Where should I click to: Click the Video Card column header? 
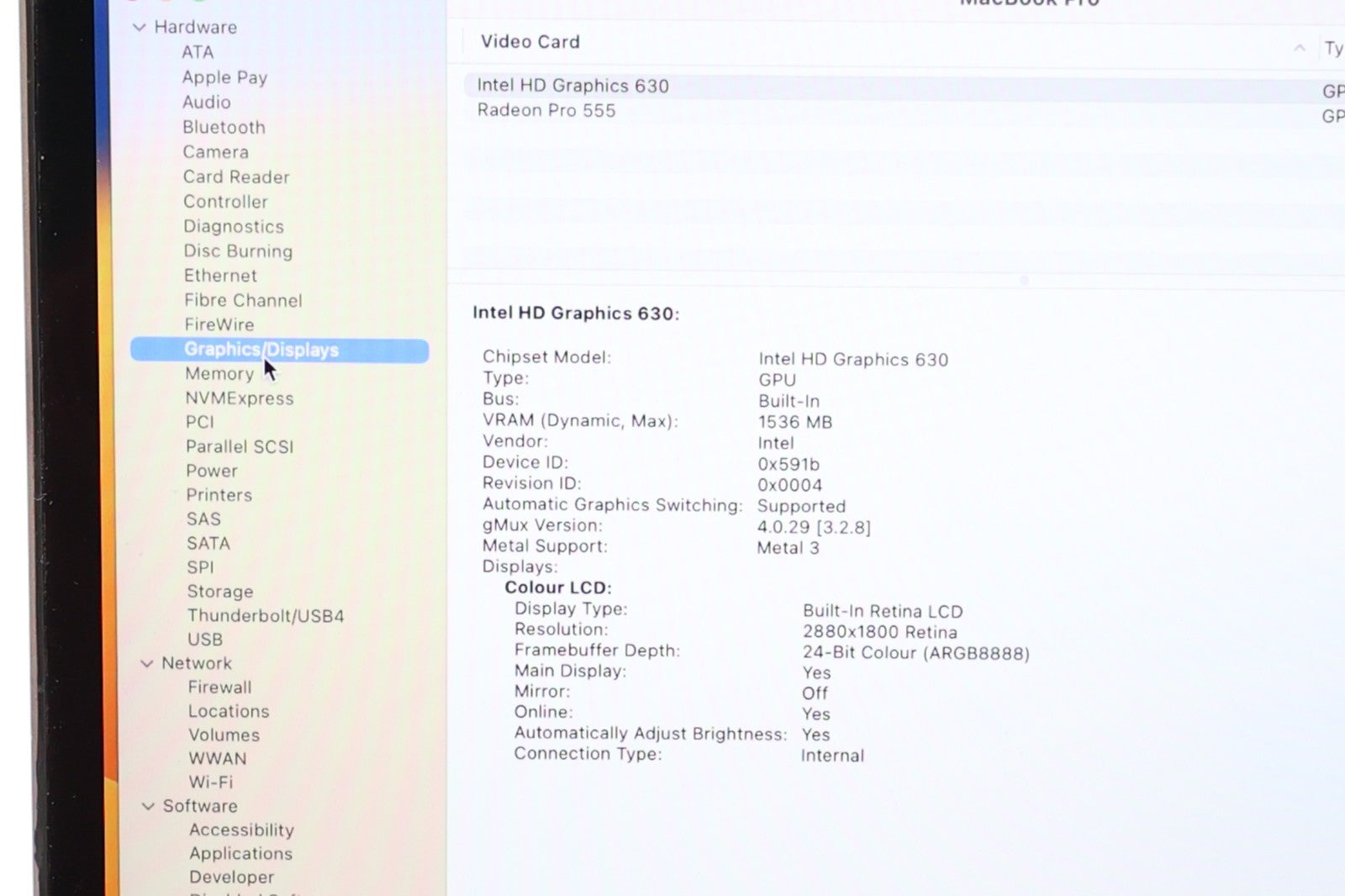click(x=530, y=42)
